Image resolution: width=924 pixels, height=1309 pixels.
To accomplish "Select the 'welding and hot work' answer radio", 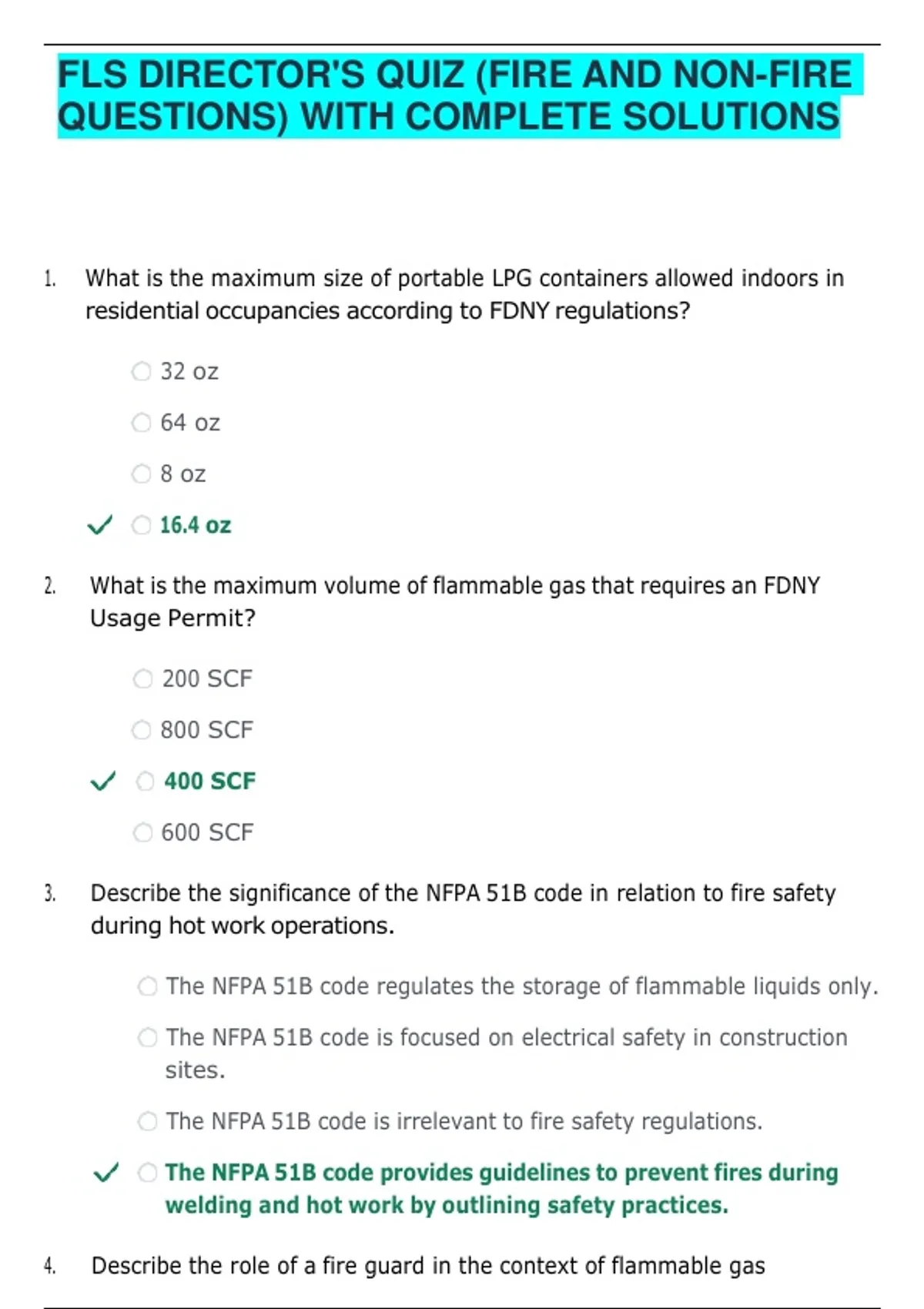I will pos(148,1173).
